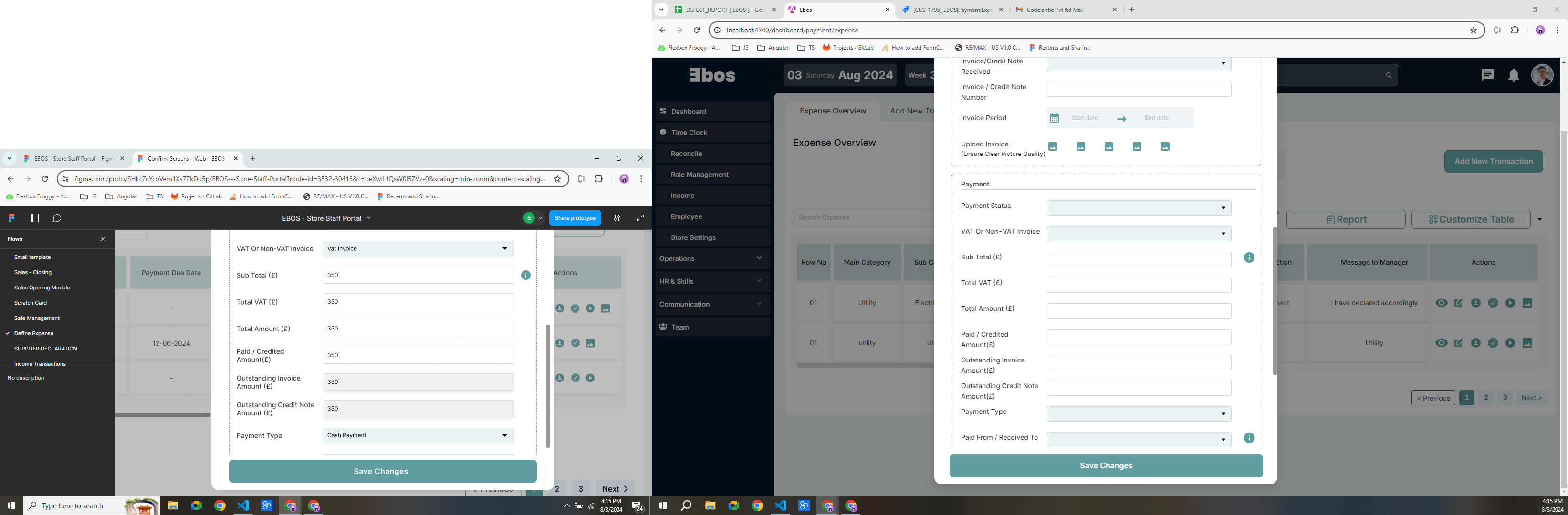
Task: Click download icon in the Utility message row
Action: 1476,343
